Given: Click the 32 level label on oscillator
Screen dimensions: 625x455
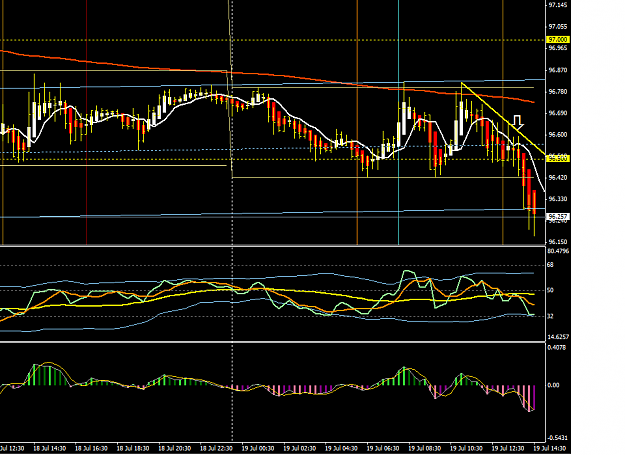Looking at the screenshot, I should pos(550,316).
